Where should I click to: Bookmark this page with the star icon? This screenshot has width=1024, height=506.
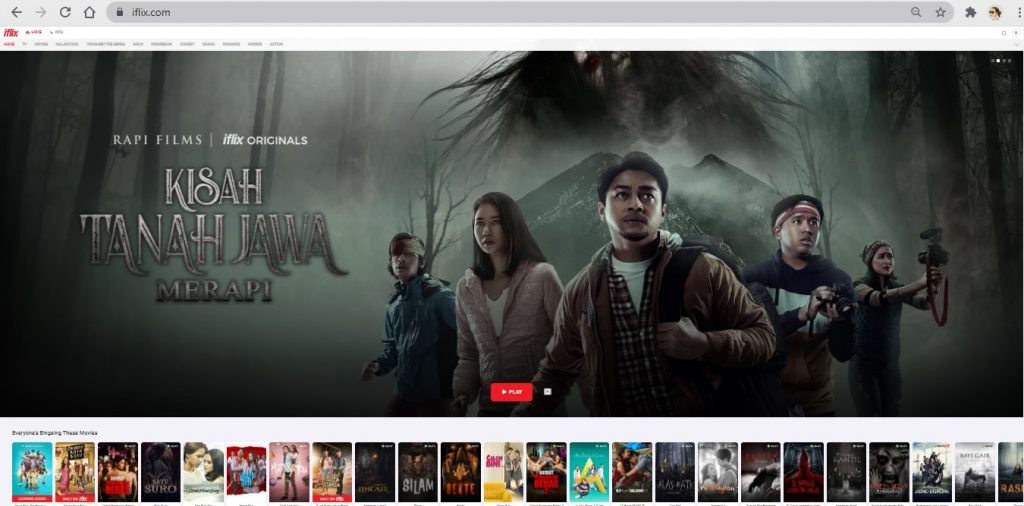tap(941, 12)
